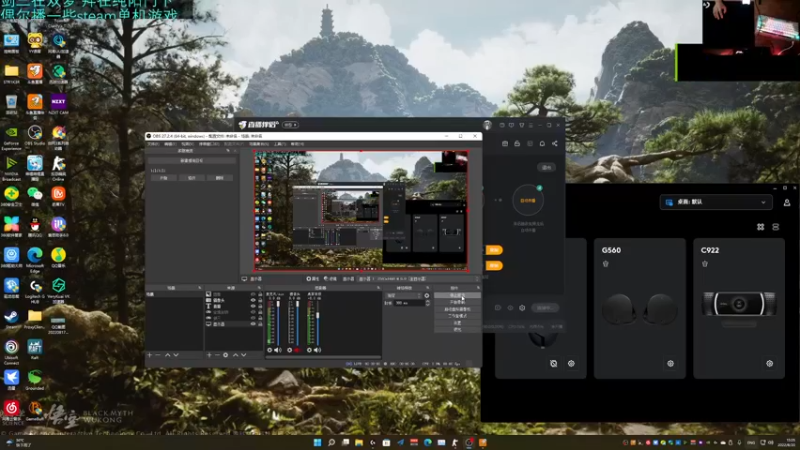The height and width of the screenshot is (450, 800).
Task: Open Microsoft Edge desktop shortcut
Action: click(x=35, y=259)
